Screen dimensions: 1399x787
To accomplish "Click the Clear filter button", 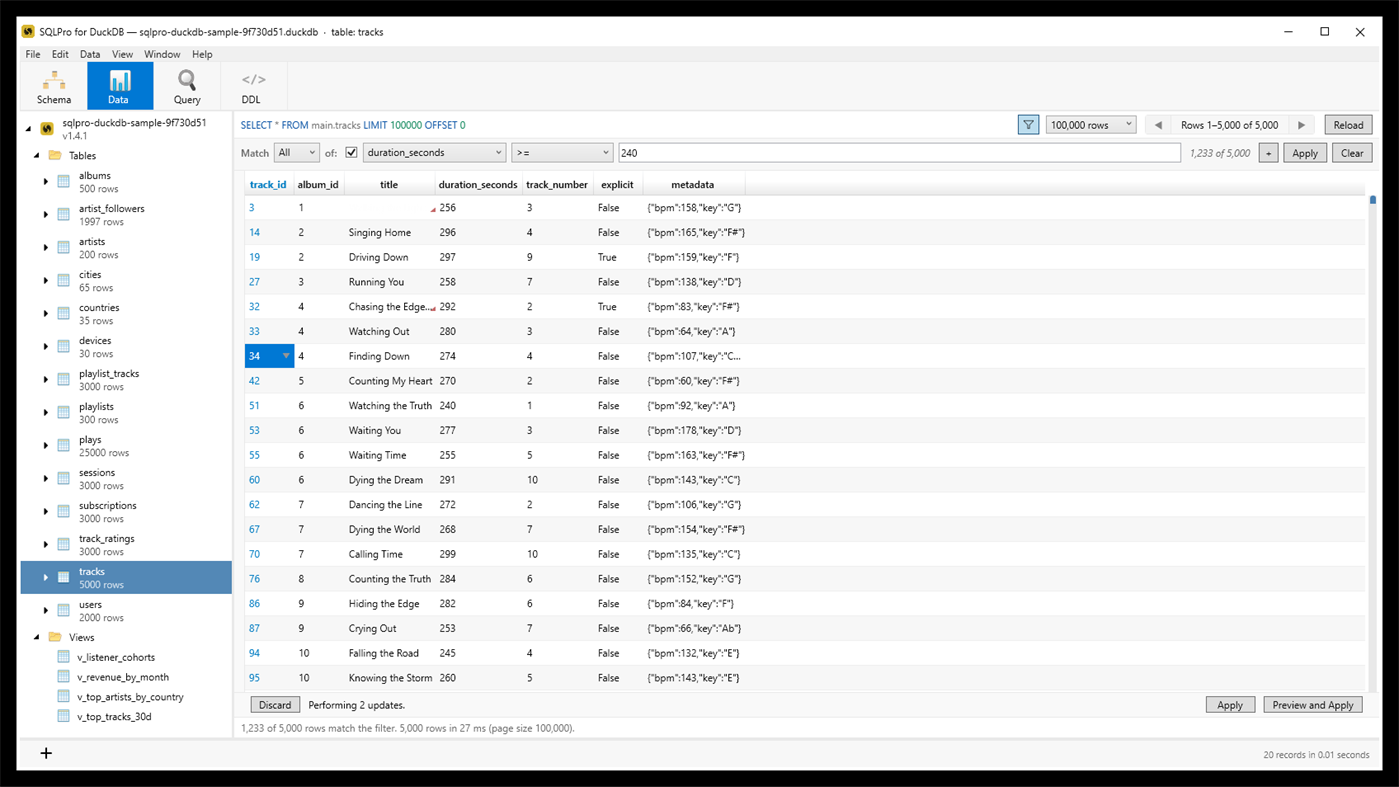I will click(1352, 153).
